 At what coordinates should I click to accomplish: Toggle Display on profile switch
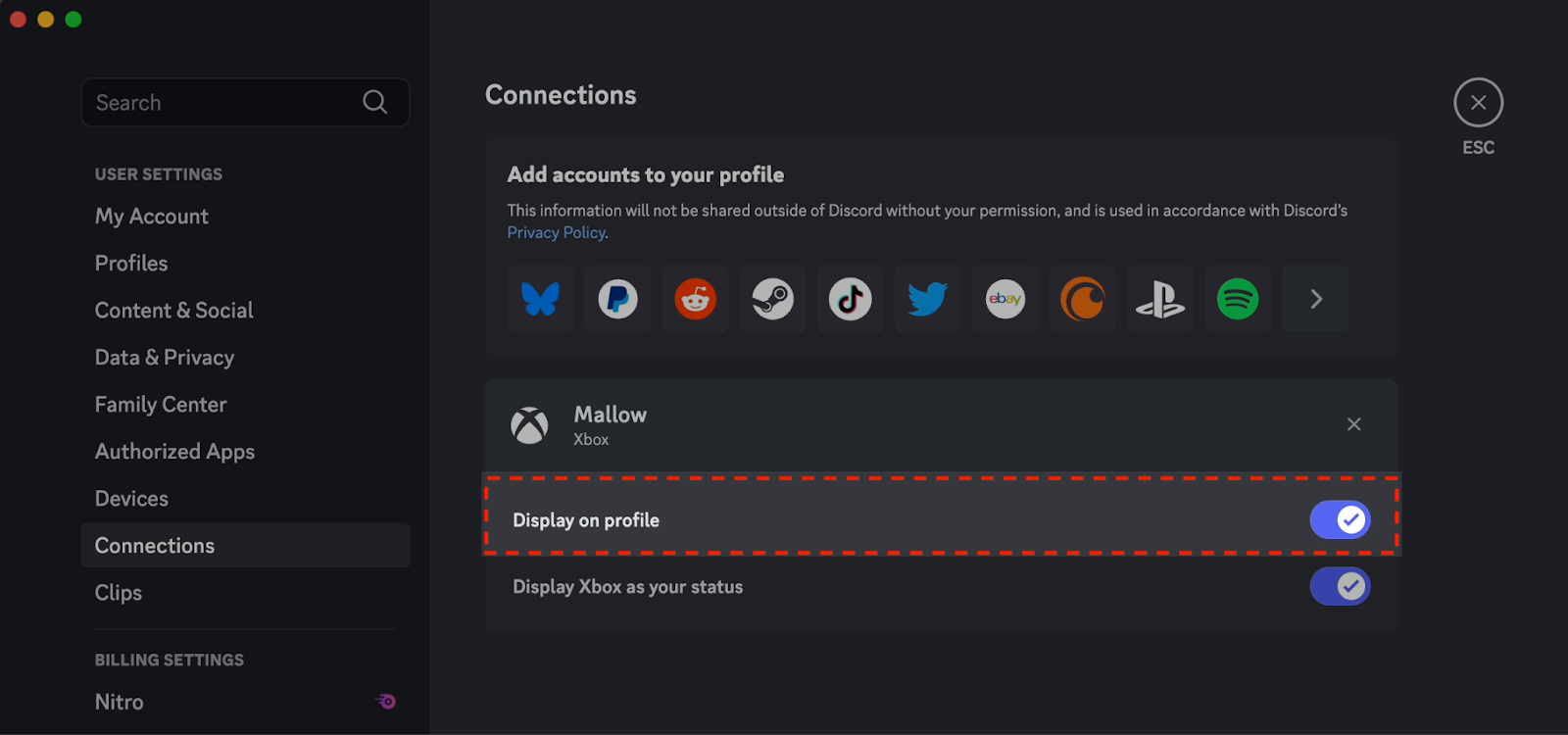(x=1340, y=519)
